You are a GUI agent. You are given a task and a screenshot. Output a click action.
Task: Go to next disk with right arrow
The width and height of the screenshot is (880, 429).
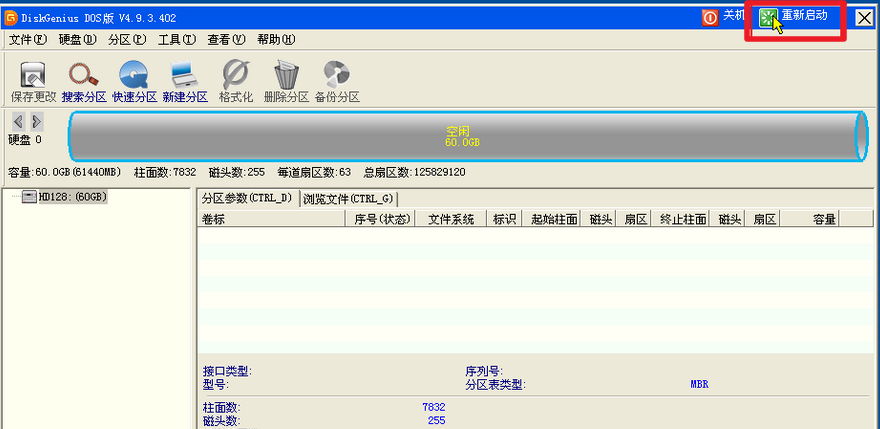pyautogui.click(x=36, y=121)
